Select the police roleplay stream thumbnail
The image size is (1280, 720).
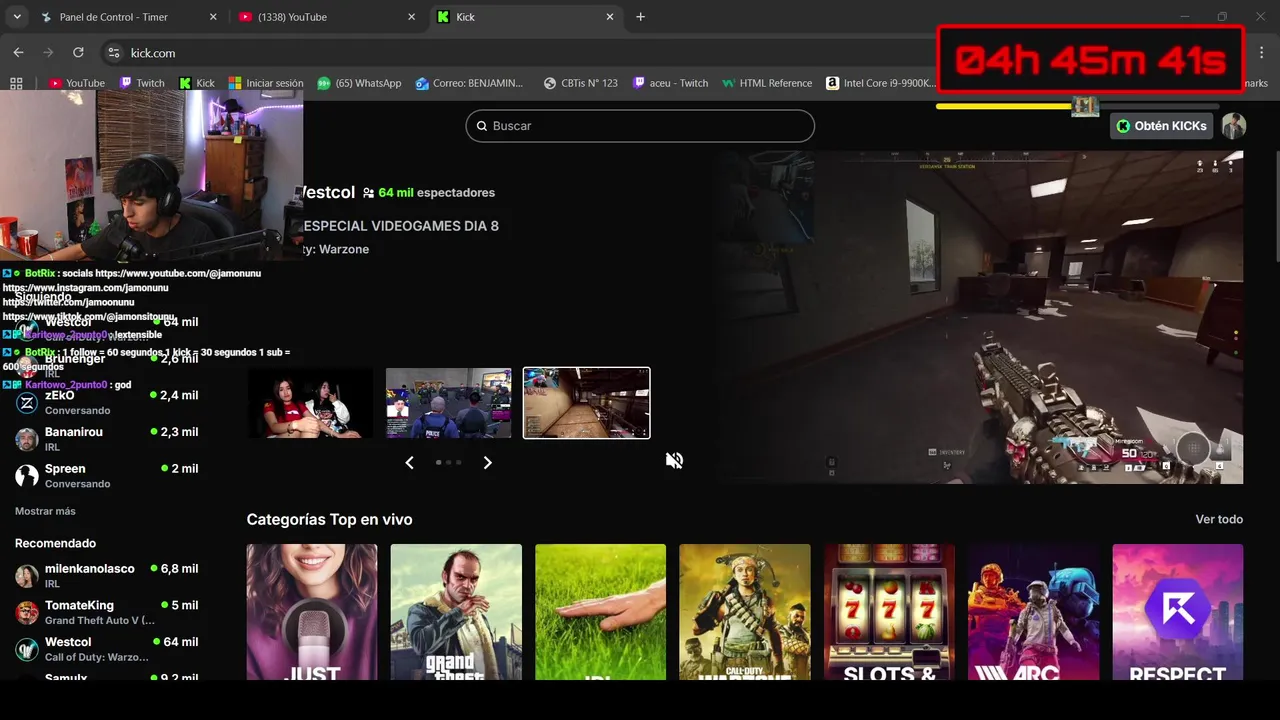click(449, 403)
